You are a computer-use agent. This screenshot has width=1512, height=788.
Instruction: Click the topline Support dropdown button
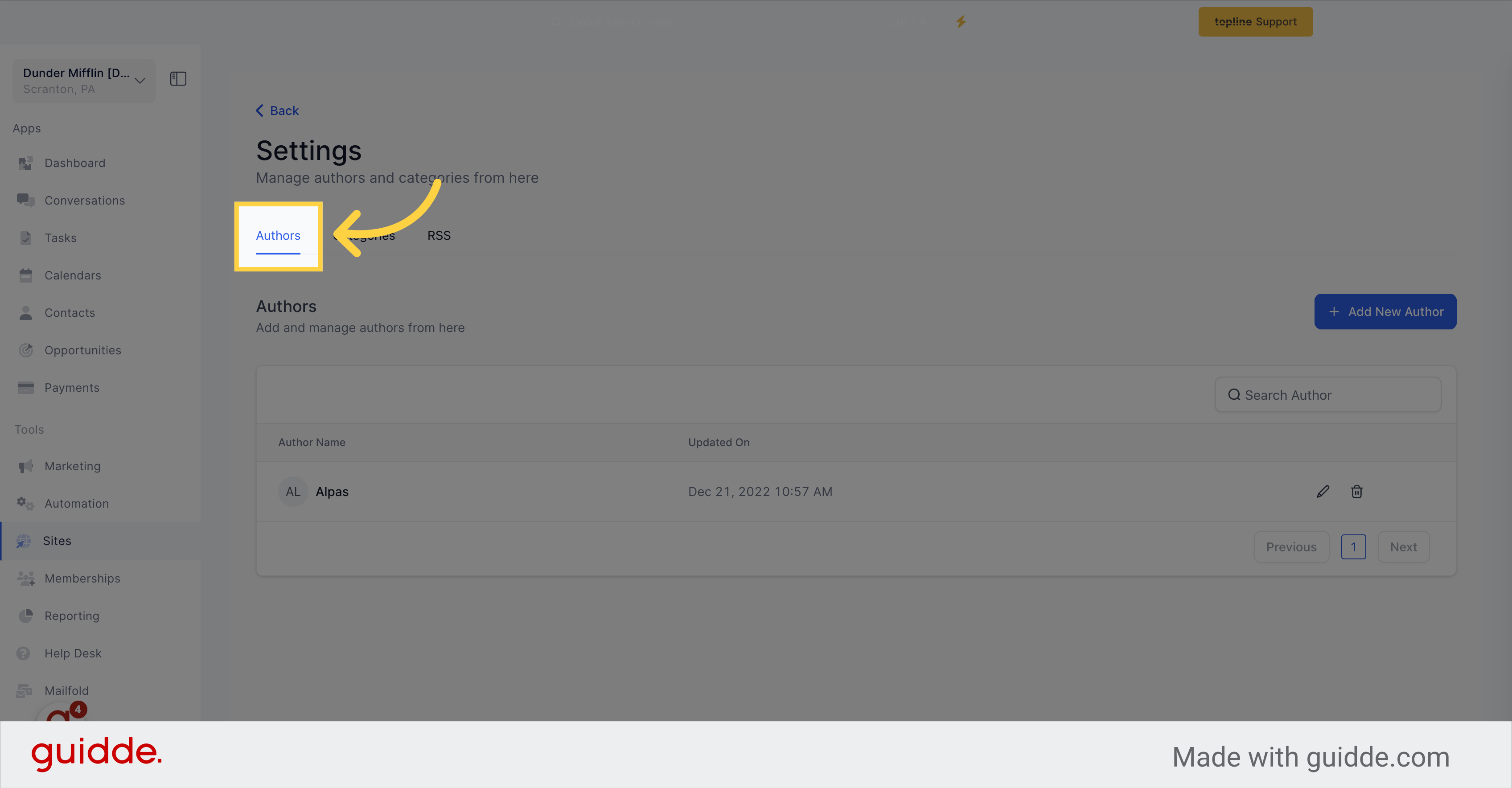(x=1254, y=21)
